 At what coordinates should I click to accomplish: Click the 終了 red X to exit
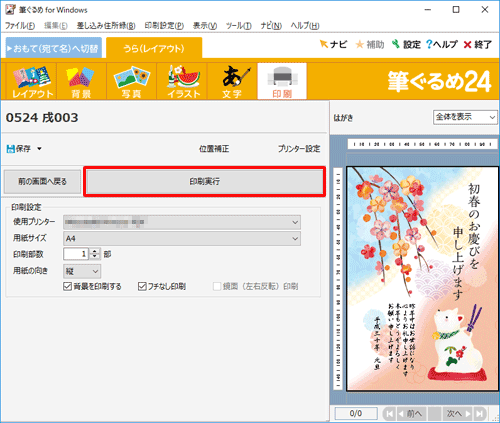pyautogui.click(x=478, y=44)
